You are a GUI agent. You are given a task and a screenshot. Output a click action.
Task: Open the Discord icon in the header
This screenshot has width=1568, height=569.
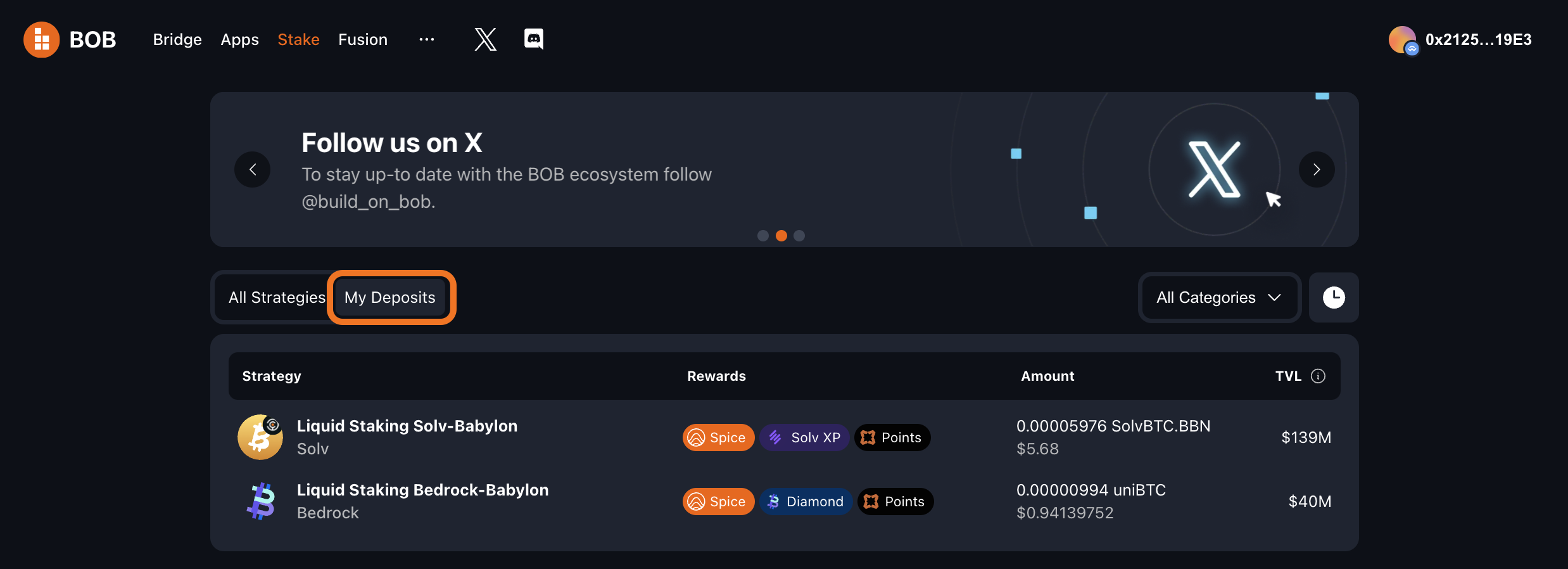point(534,39)
